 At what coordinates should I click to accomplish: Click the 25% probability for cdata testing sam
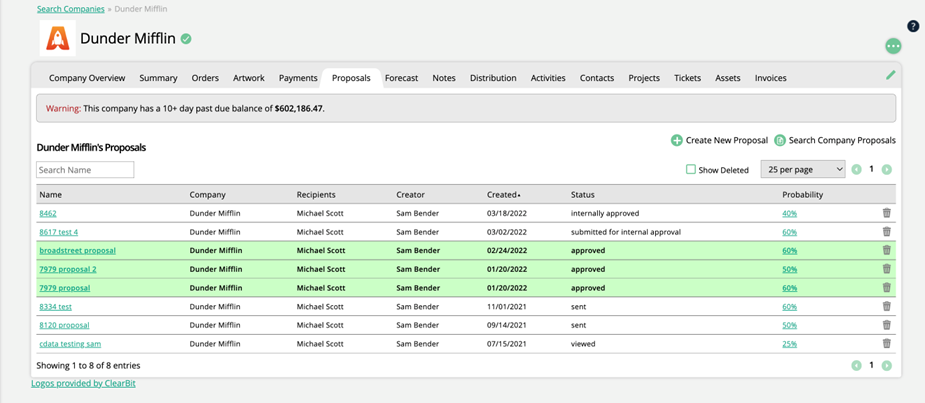[x=789, y=344]
